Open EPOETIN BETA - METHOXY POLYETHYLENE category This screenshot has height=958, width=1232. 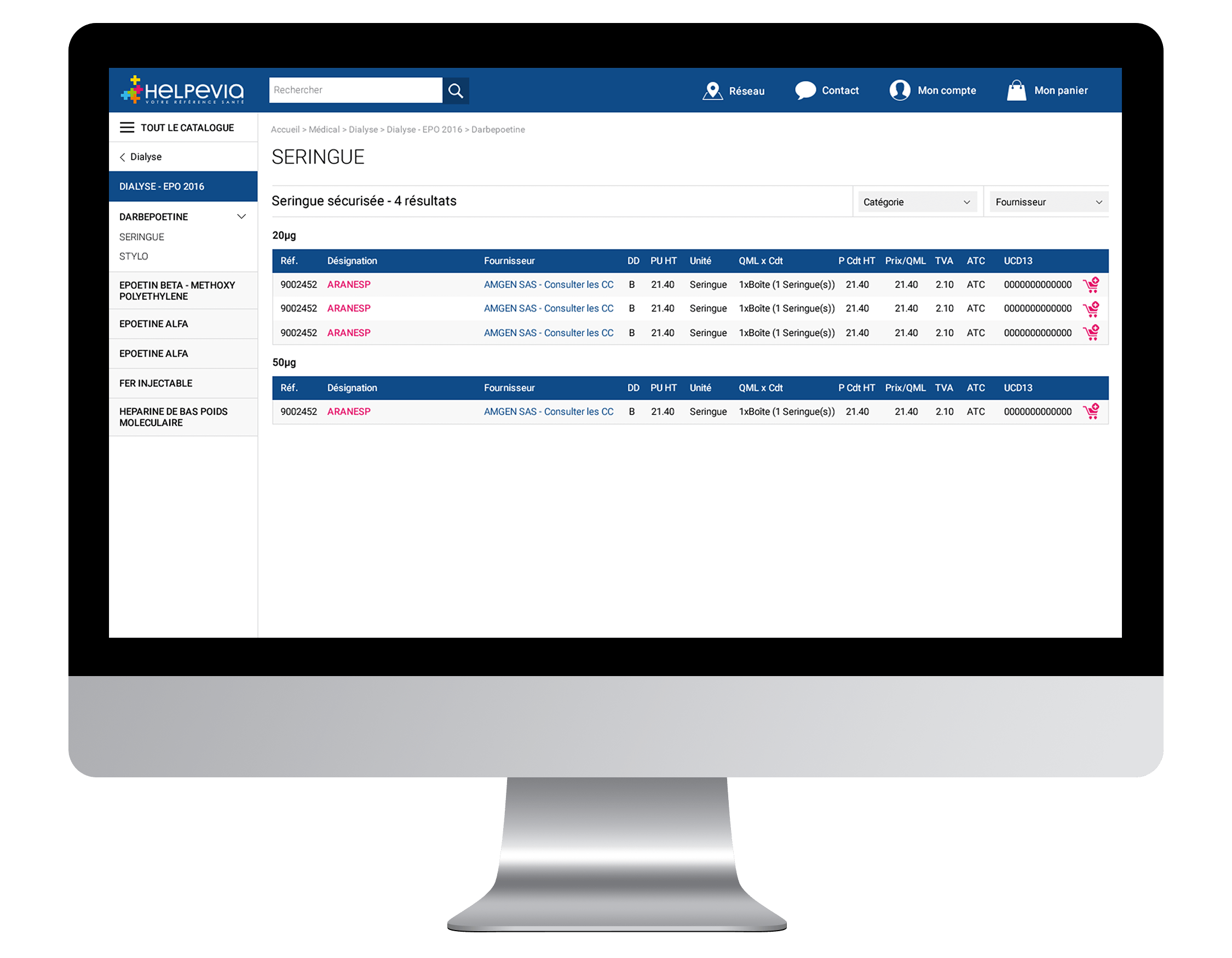tap(183, 290)
